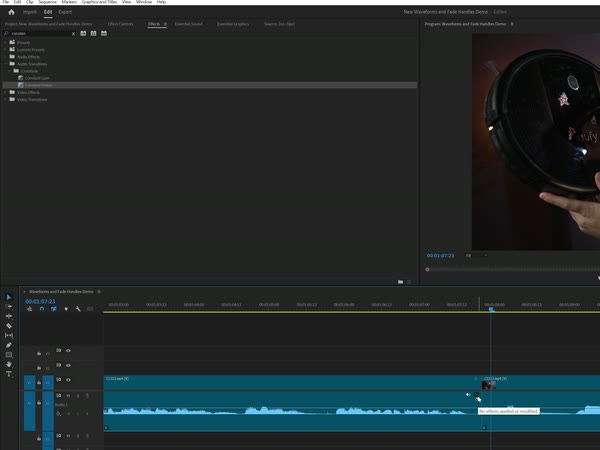Toggle insert sequences as nests icon
This screenshot has width=600, height=450.
pyautogui.click(x=29, y=309)
